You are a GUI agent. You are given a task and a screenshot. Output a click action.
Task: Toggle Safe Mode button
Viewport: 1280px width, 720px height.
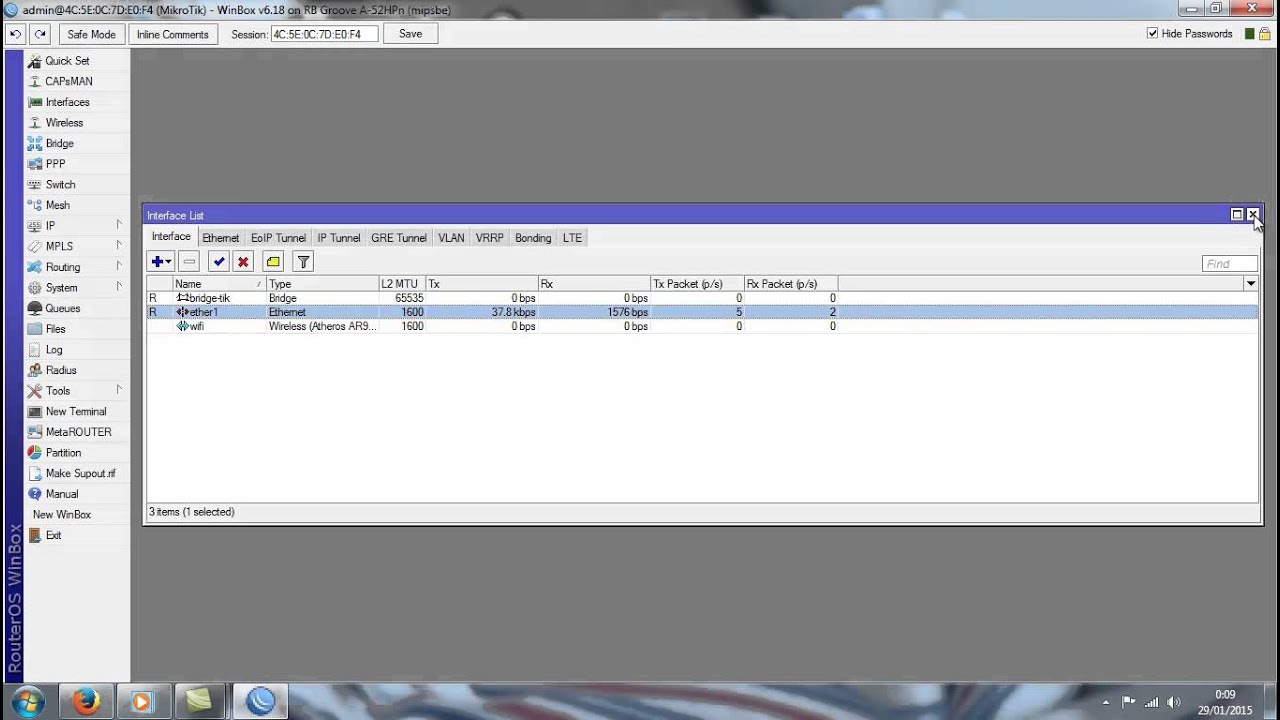(91, 34)
